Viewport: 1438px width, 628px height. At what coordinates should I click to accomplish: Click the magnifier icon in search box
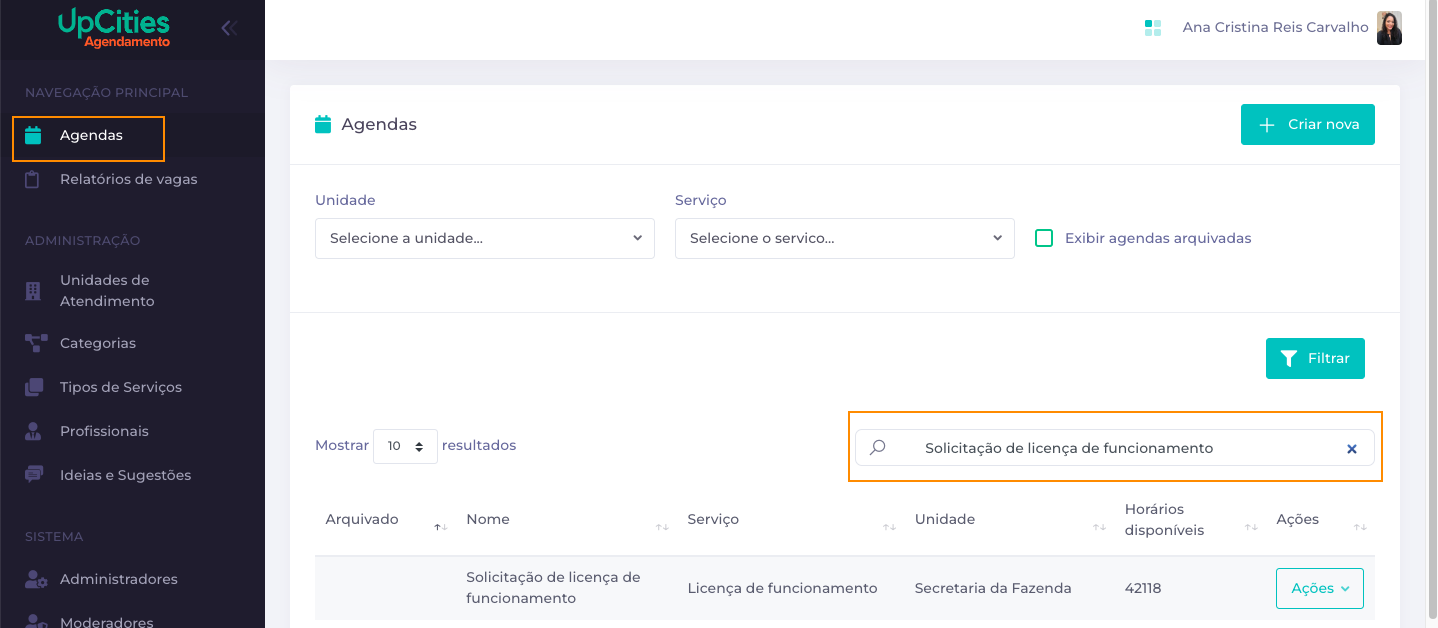877,448
